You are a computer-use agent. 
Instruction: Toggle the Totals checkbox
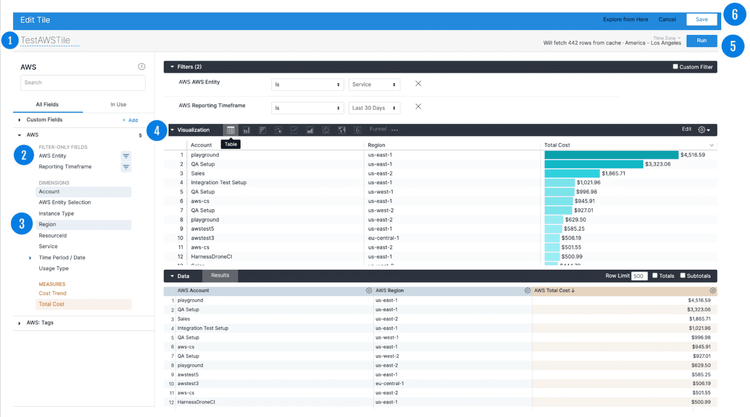pyautogui.click(x=655, y=276)
